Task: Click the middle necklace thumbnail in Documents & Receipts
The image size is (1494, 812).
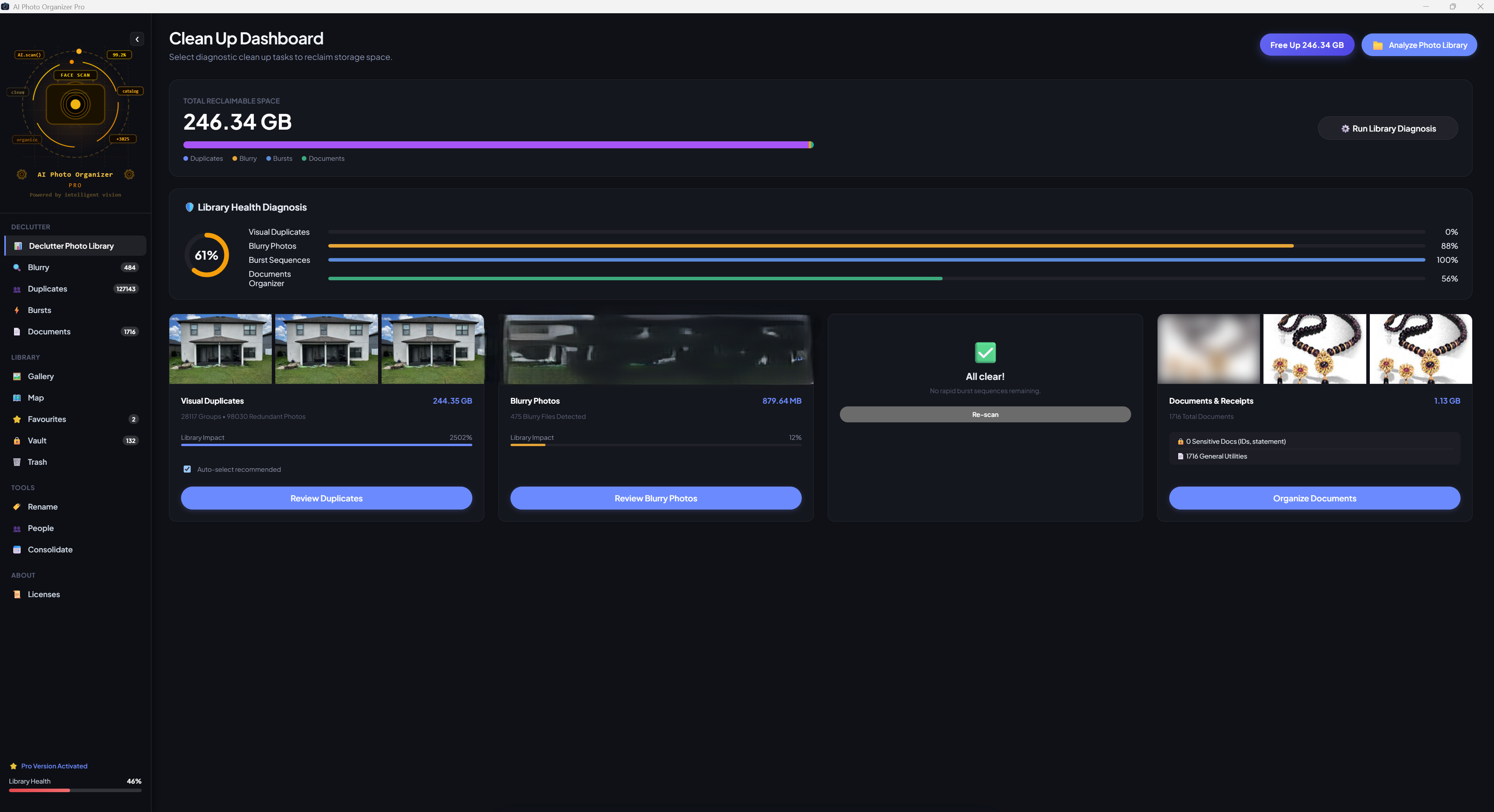Action: coord(1315,348)
